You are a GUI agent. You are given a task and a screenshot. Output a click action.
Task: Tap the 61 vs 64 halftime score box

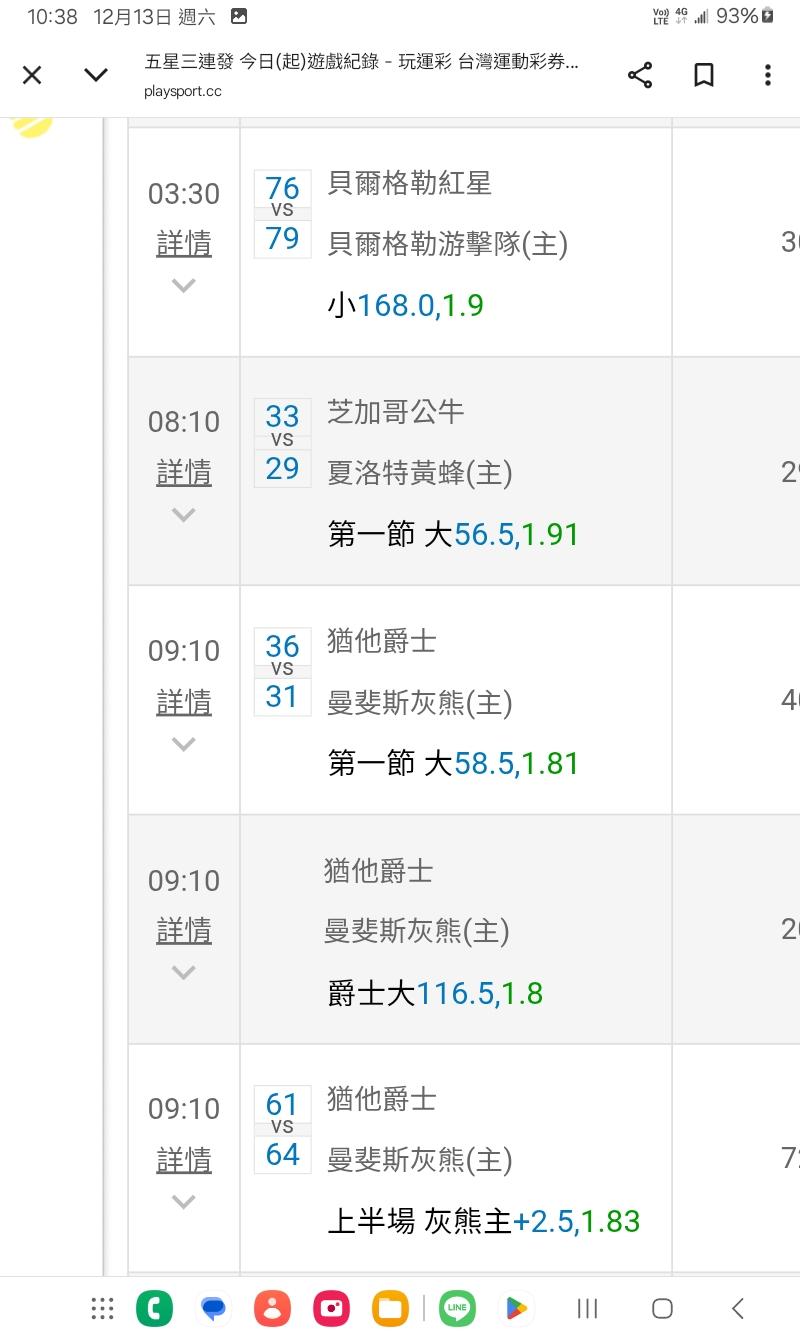click(282, 1130)
